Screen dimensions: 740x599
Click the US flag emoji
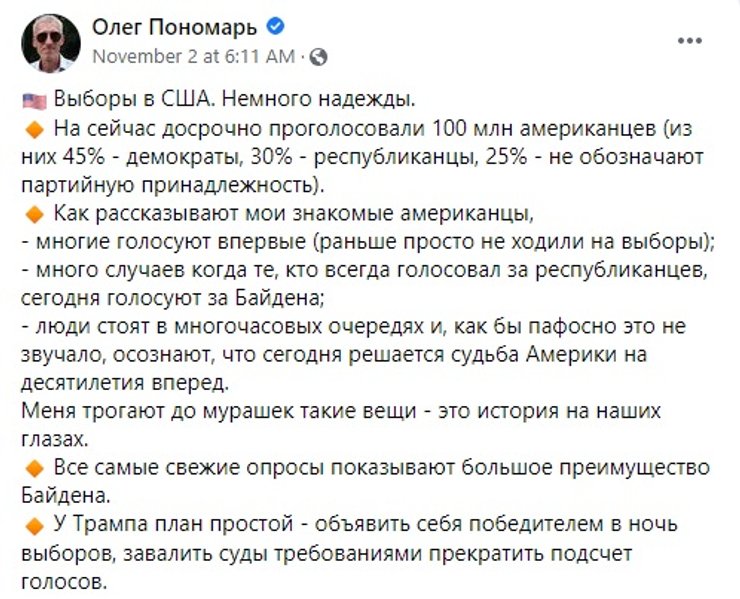click(x=35, y=101)
